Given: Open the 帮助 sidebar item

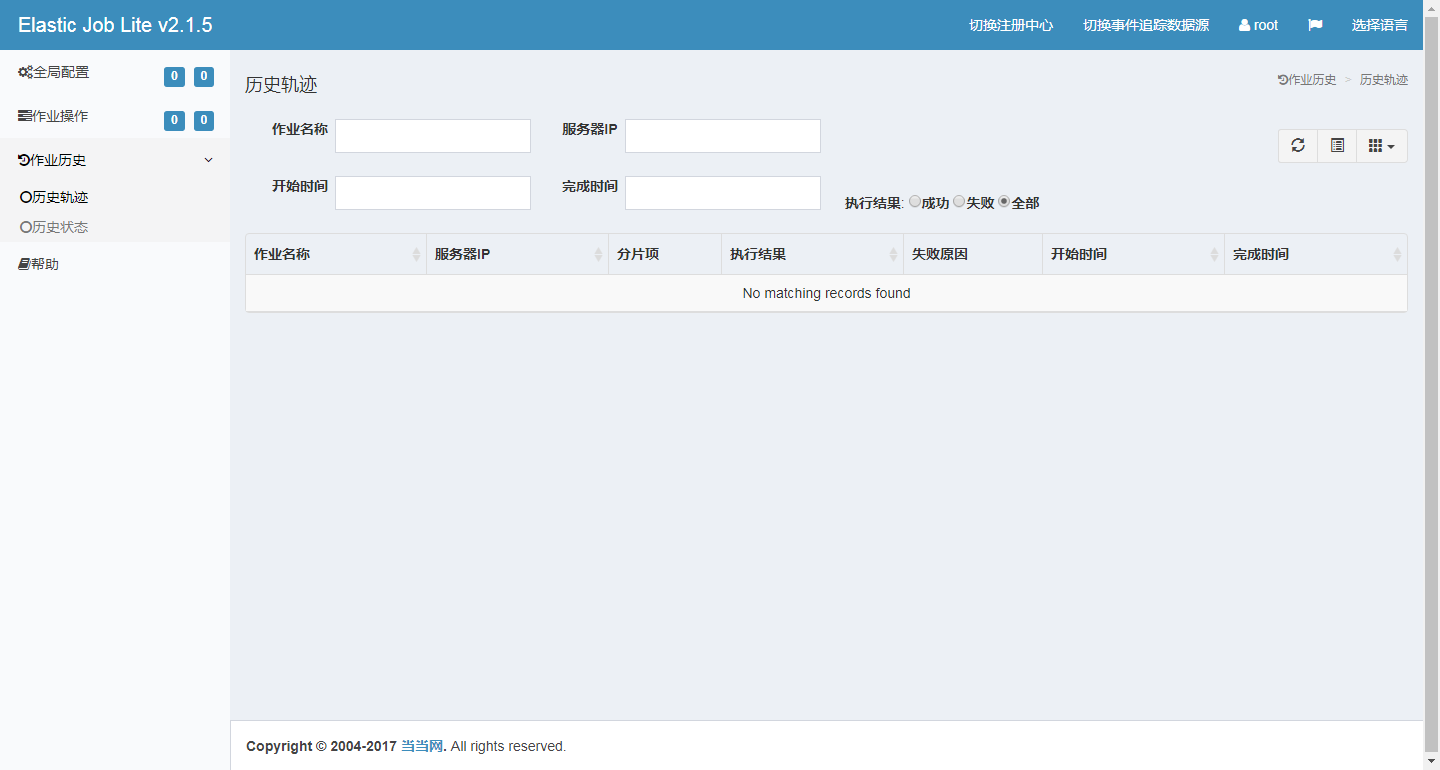Looking at the screenshot, I should (44, 264).
